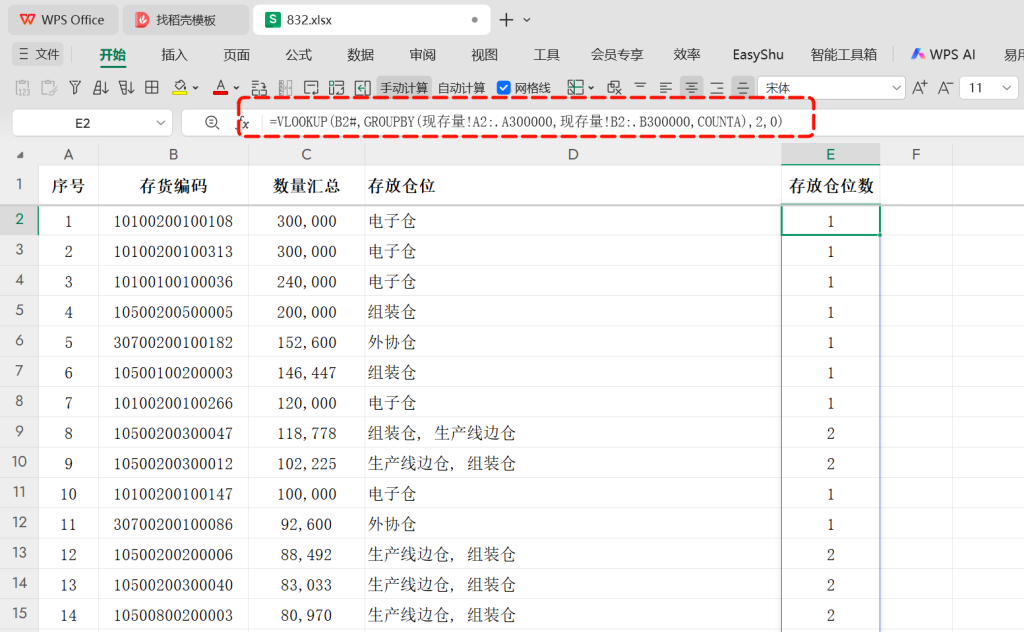Viewport: 1024px width, 632px height.
Task: Switch to the 视图 ribbon tab
Action: (485, 55)
